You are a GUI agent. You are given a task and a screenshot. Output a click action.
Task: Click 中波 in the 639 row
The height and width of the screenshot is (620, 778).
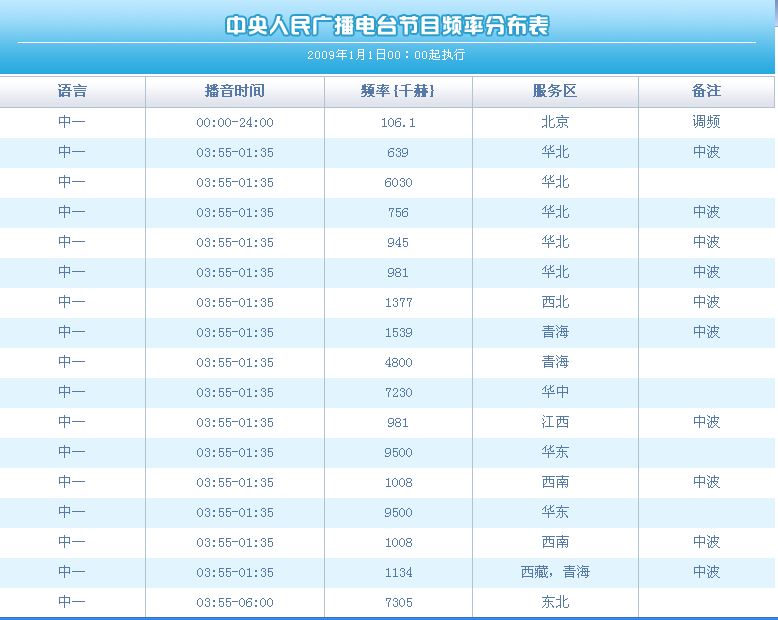point(706,152)
